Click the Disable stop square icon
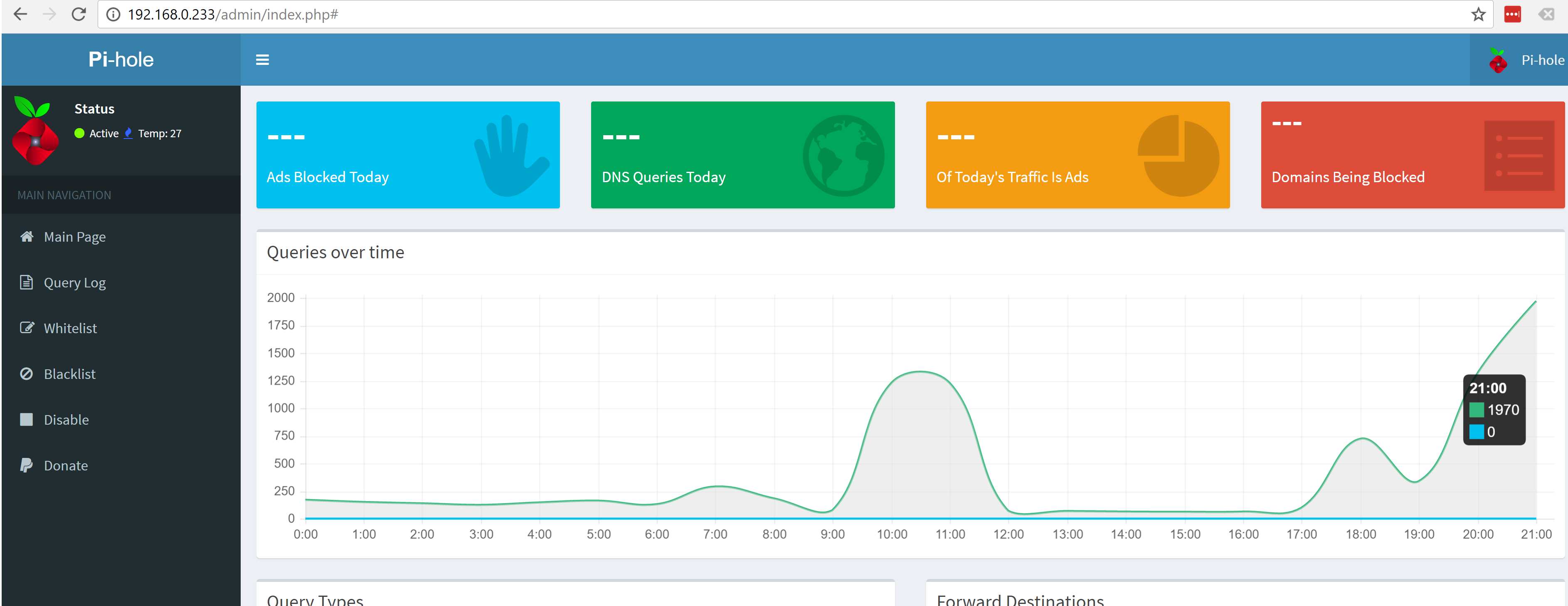1568x606 pixels. 26,419
